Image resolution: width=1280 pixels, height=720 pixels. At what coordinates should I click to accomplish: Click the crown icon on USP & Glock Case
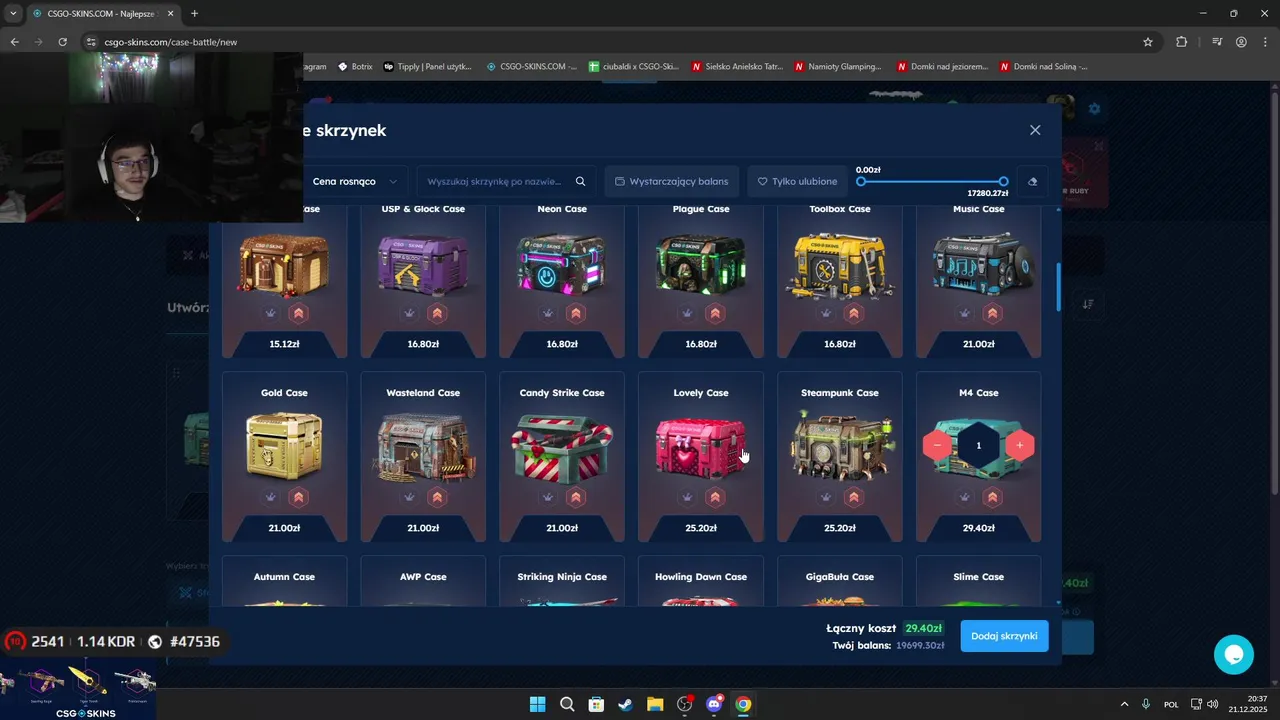[x=409, y=313]
